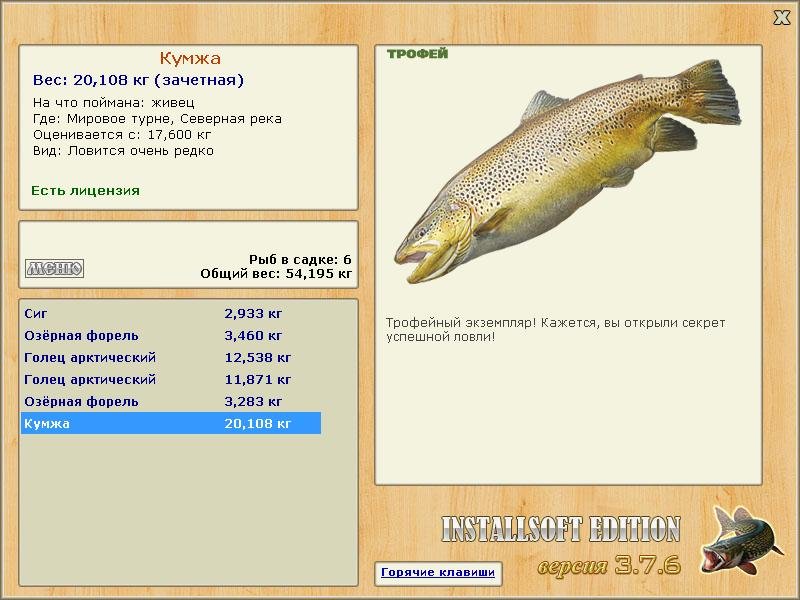Click Где: Мировое турне, Северная река
Image resolution: width=800 pixels, height=600 pixels.
click(157, 119)
